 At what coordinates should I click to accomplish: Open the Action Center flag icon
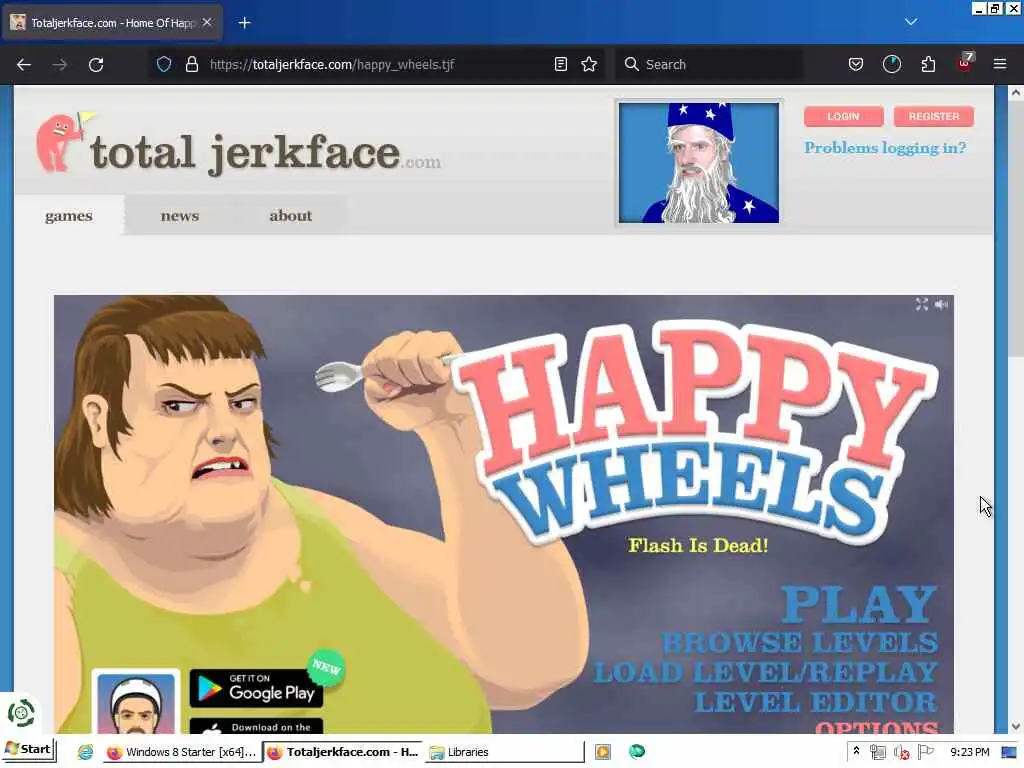(x=925, y=752)
